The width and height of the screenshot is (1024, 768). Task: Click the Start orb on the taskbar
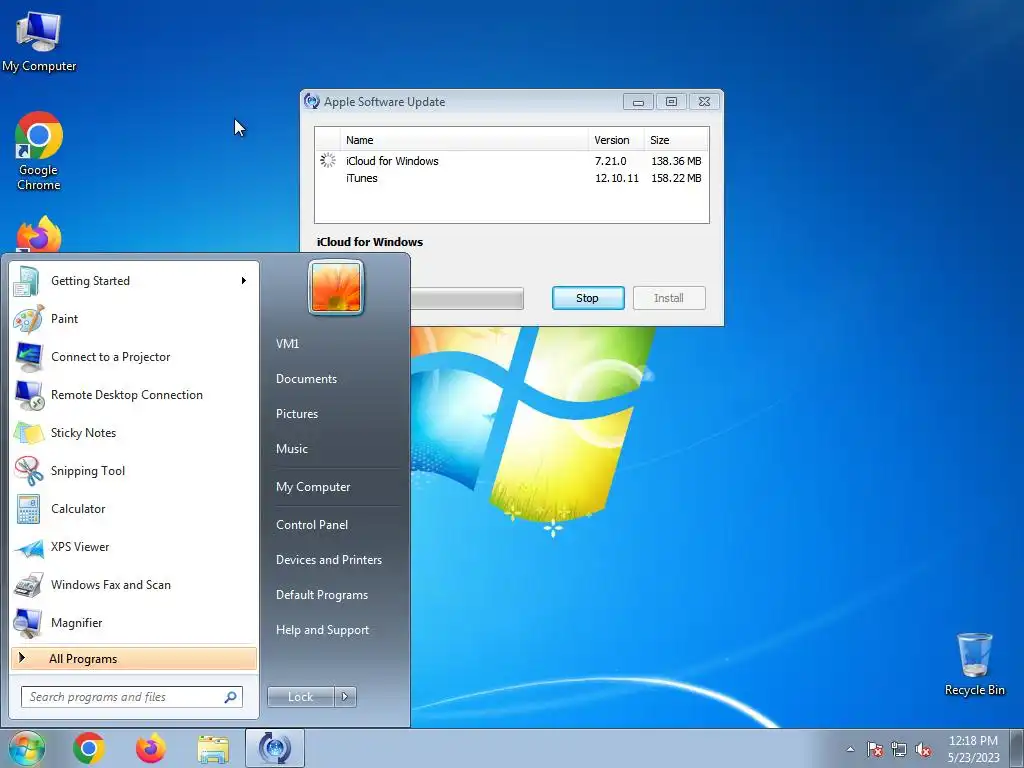click(26, 748)
